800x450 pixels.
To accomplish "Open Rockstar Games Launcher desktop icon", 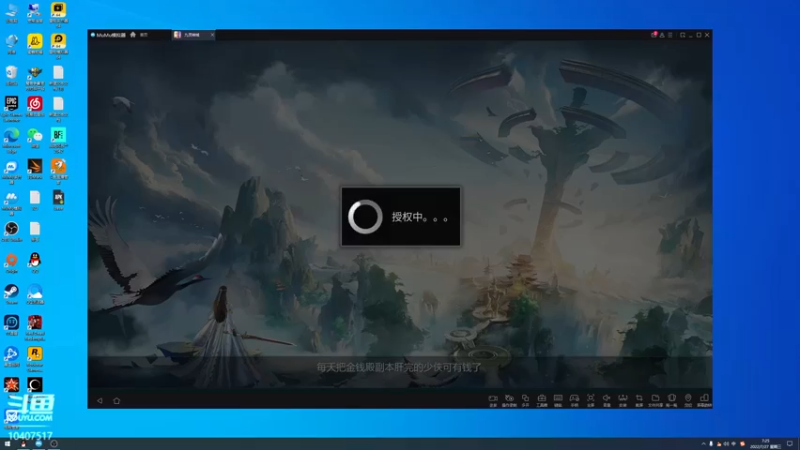I will [x=35, y=358].
